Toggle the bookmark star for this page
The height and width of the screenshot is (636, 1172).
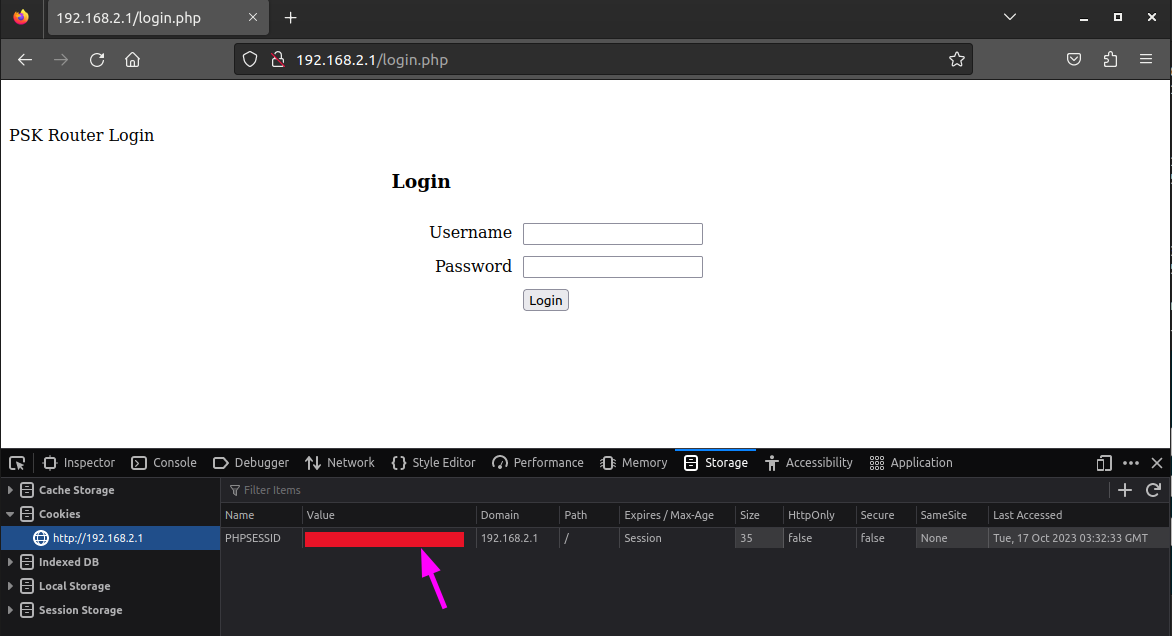tap(957, 59)
